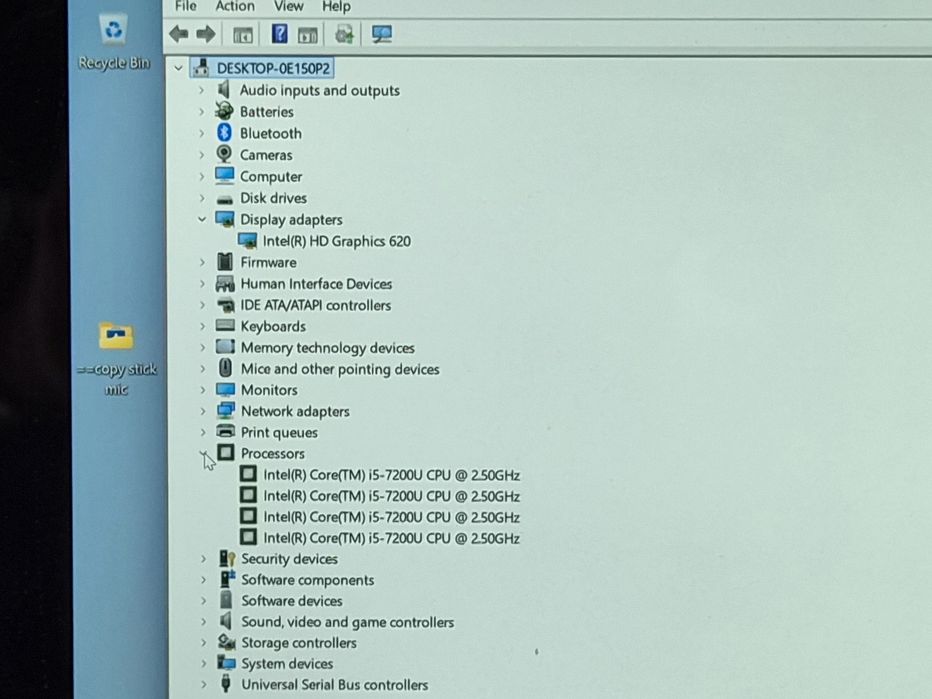Select the 'Monitors' category label

point(269,390)
